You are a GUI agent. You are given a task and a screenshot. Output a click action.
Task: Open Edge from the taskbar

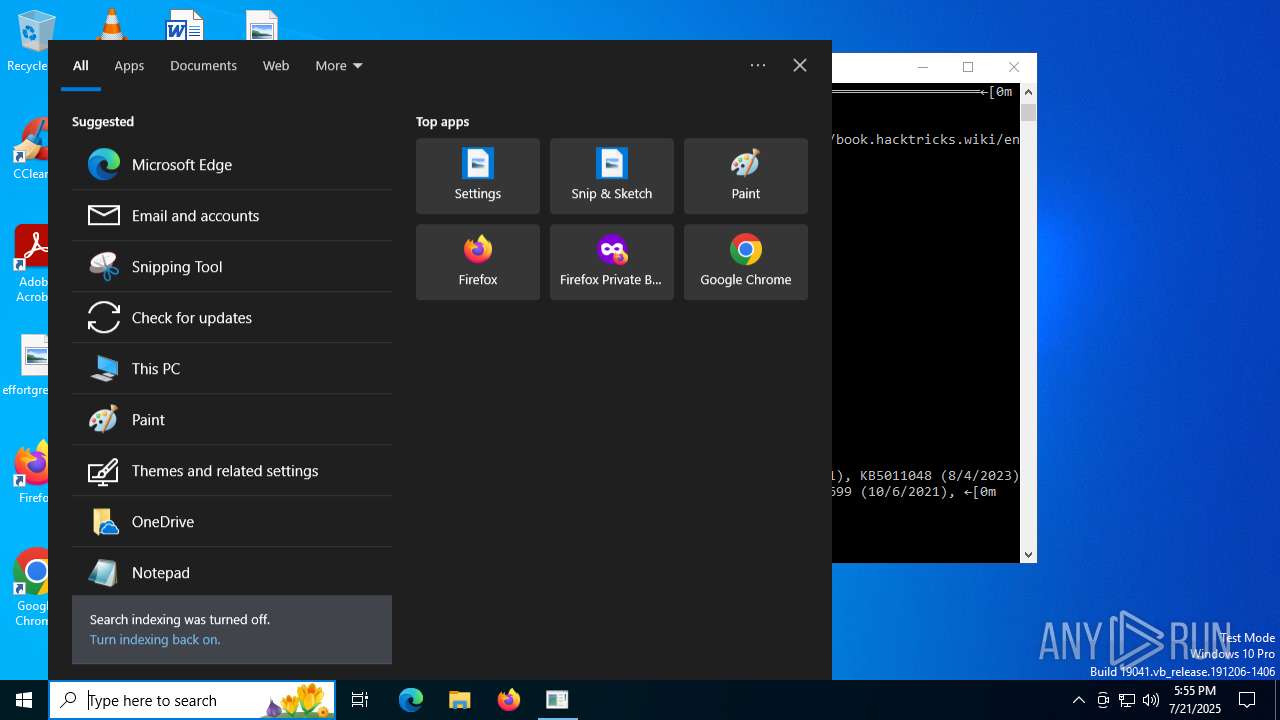pos(411,700)
